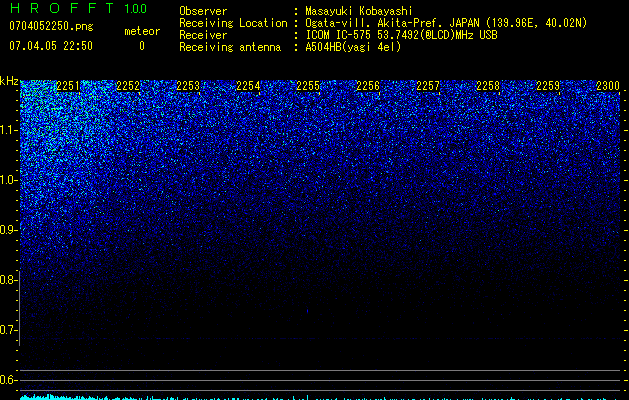This screenshot has height=400, width=629.
Task: Click time marker 2253
Action: tap(188, 86)
